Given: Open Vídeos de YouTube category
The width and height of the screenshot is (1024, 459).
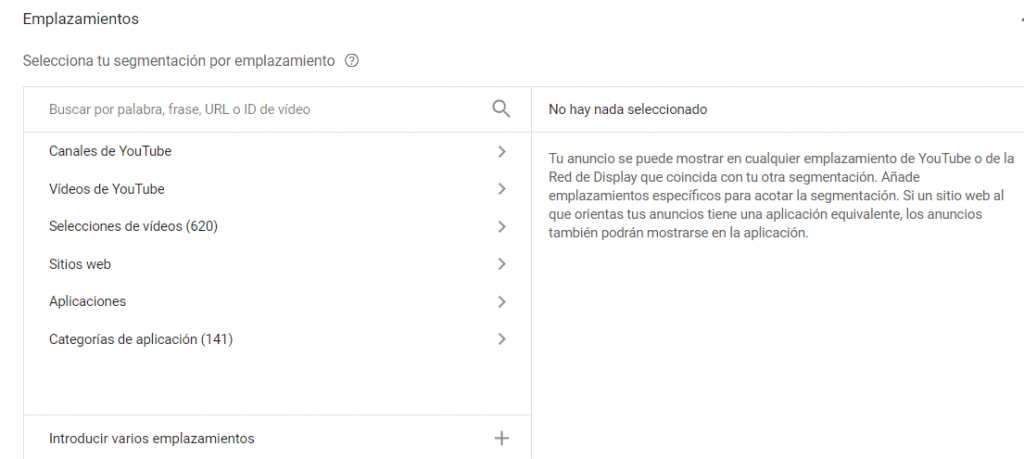Looking at the screenshot, I should (278, 189).
